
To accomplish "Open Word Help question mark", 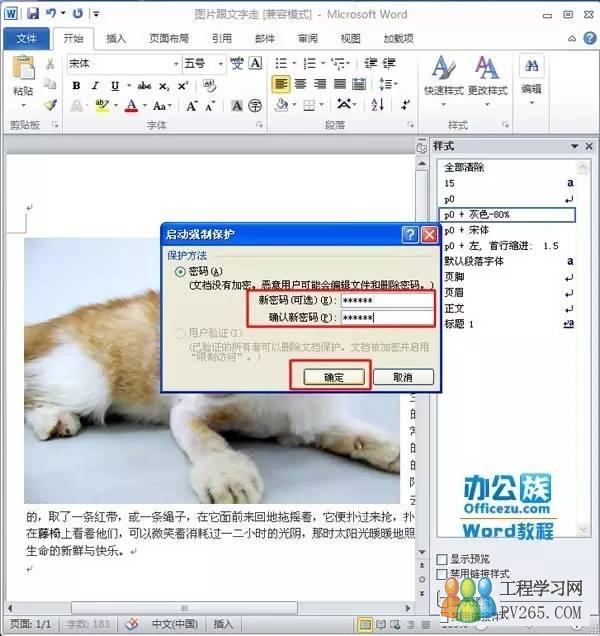I will [x=590, y=38].
